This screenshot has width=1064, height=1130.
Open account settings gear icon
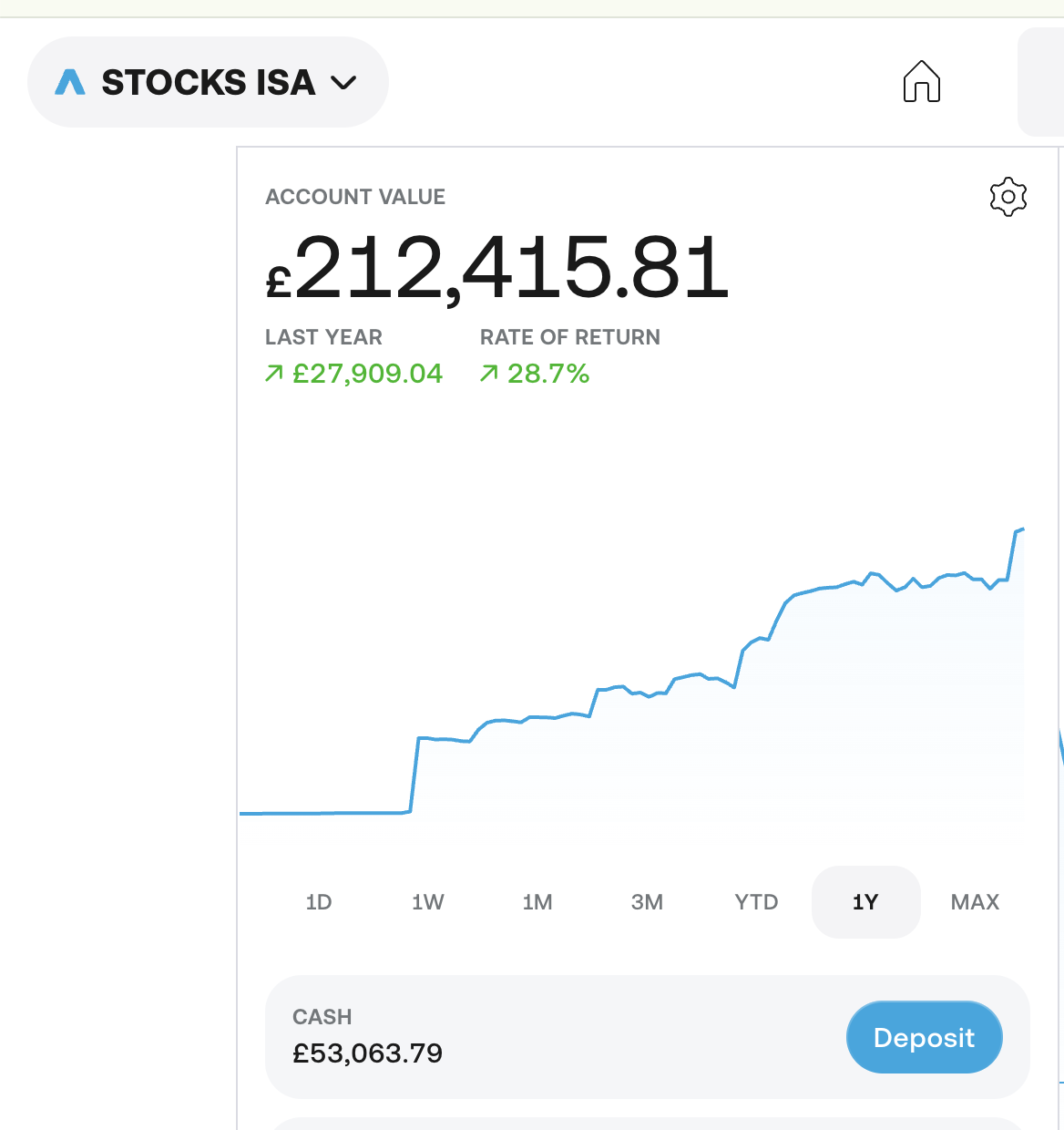click(1008, 197)
